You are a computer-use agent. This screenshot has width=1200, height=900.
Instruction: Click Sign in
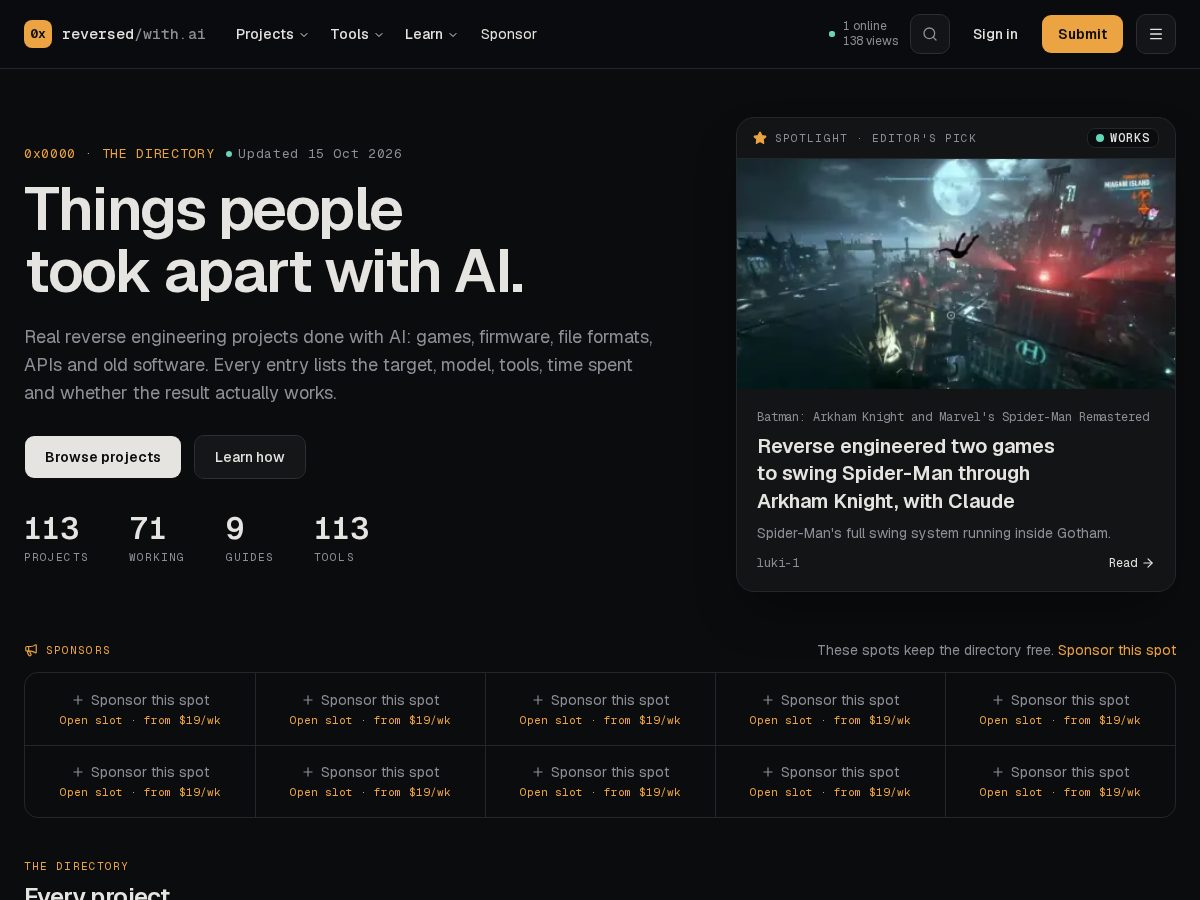[x=995, y=34]
